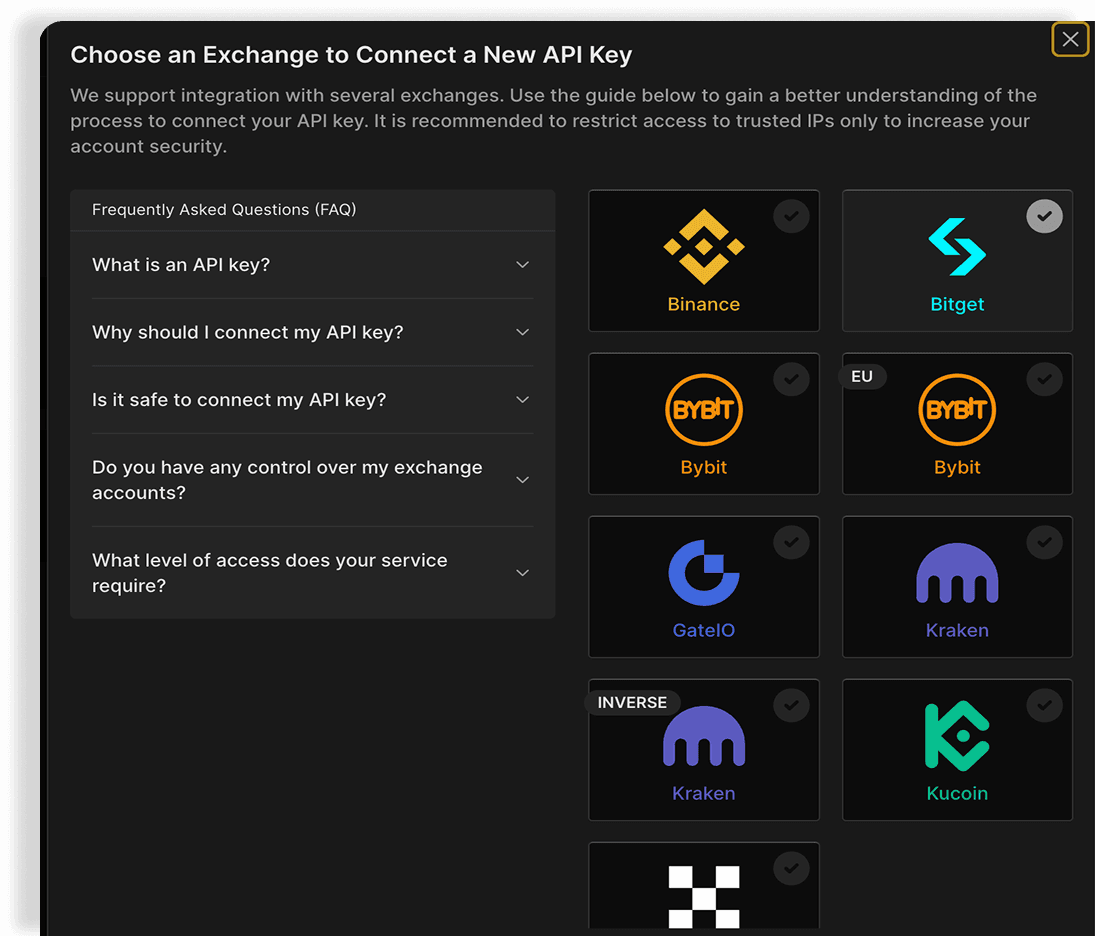Click 'What level of access does your service require?' text
The image size is (1095, 936).
tap(270, 573)
